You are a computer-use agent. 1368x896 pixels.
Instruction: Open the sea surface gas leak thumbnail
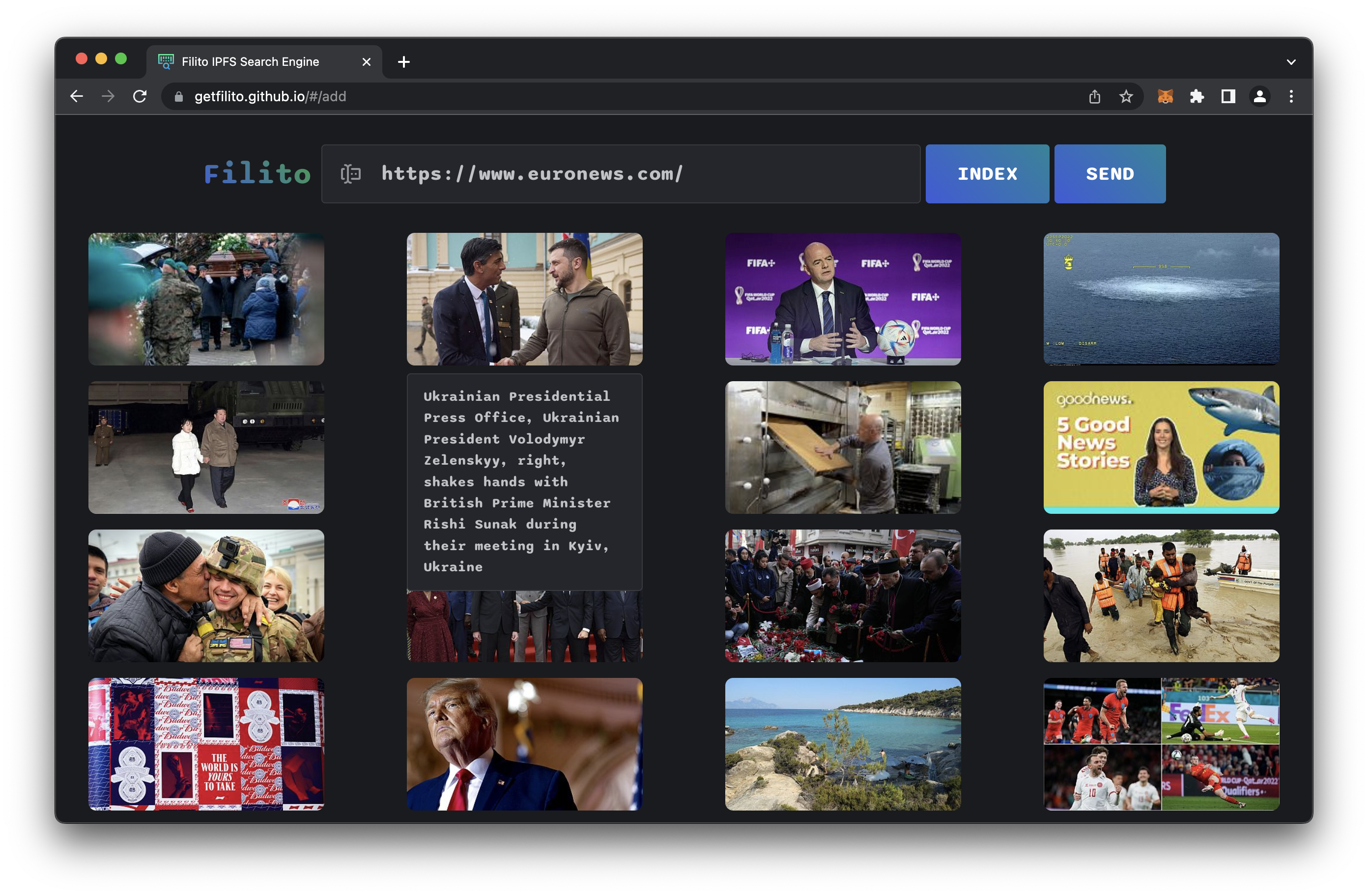(x=1161, y=299)
